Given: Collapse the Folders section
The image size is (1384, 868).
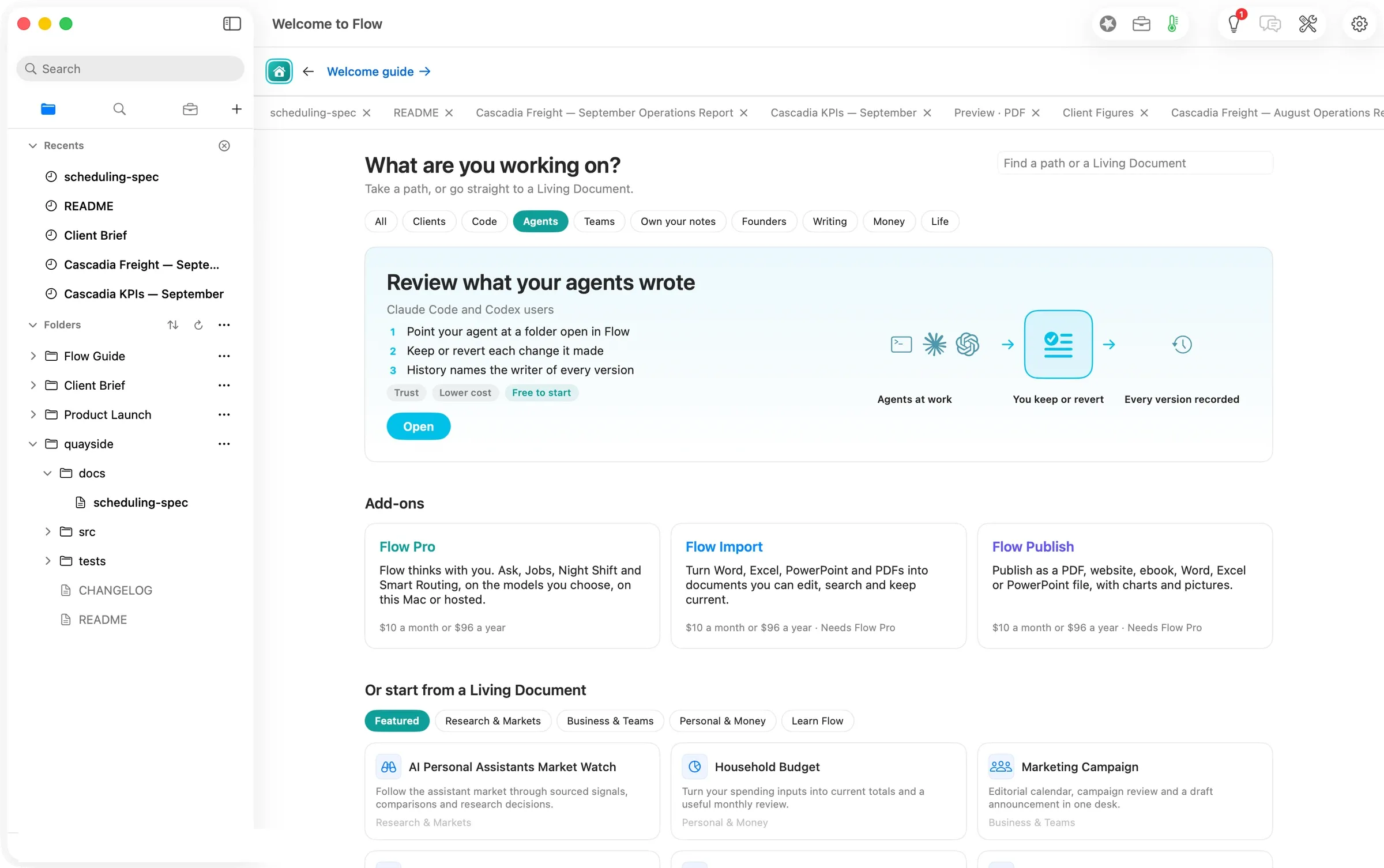Looking at the screenshot, I should [33, 325].
